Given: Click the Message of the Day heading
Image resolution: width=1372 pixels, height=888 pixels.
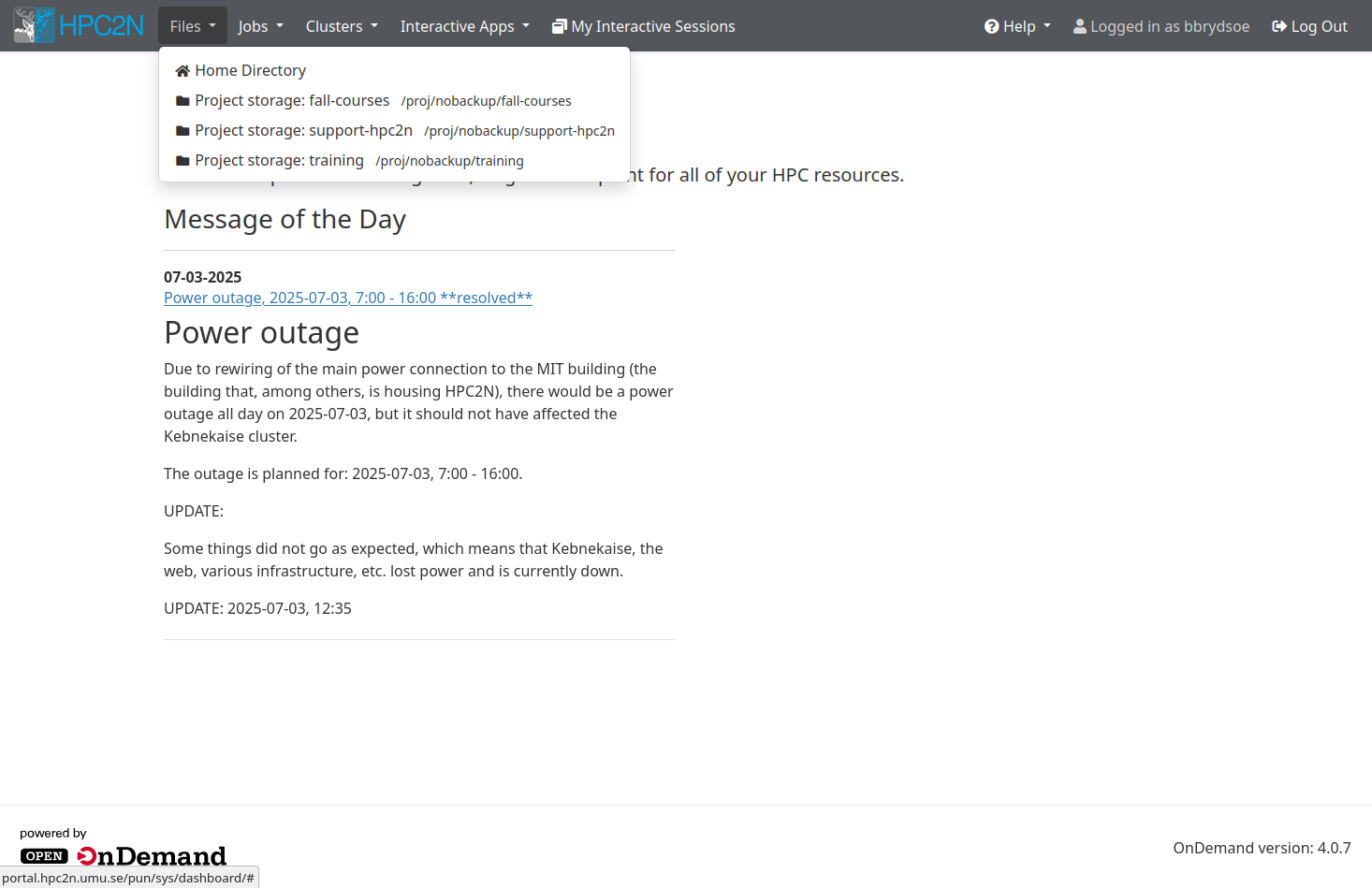Looking at the screenshot, I should tap(285, 219).
